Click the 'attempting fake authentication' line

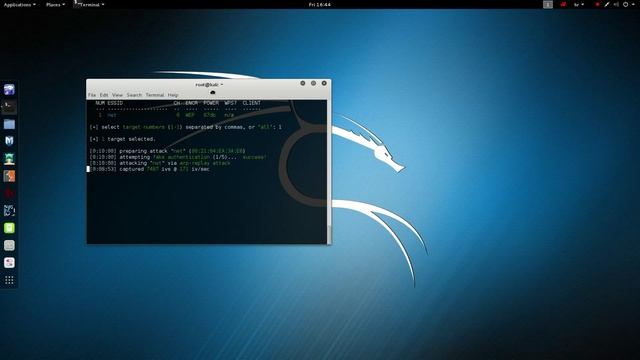178,157
